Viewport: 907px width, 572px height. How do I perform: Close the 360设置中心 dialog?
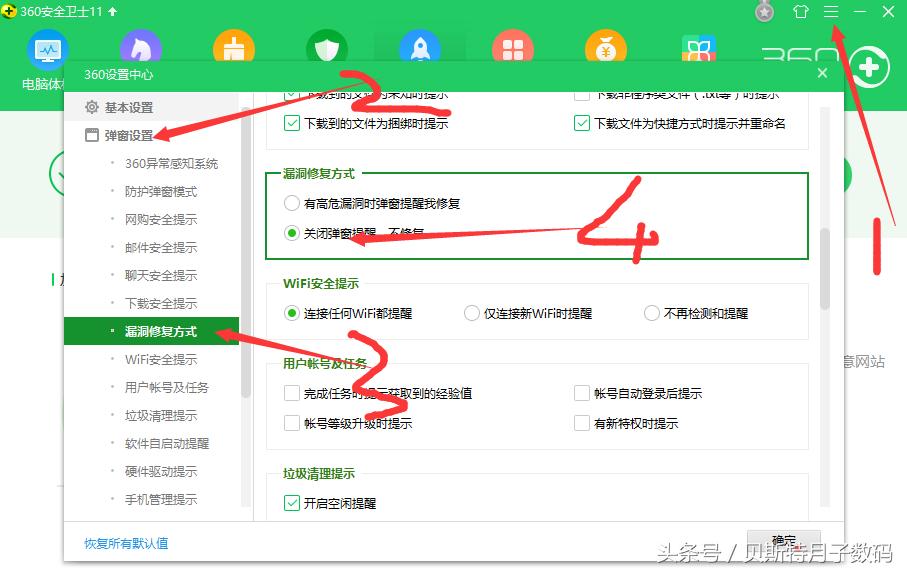pyautogui.click(x=822, y=73)
